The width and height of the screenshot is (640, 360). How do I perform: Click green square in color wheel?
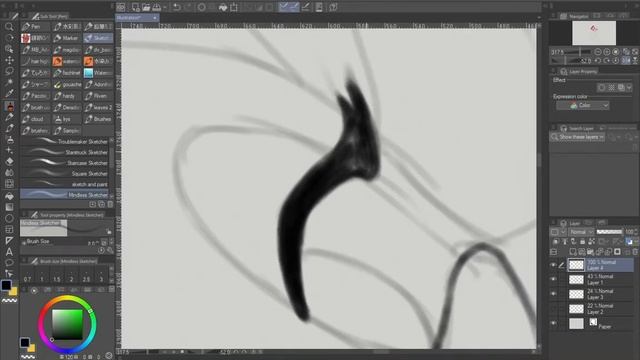coord(67,324)
